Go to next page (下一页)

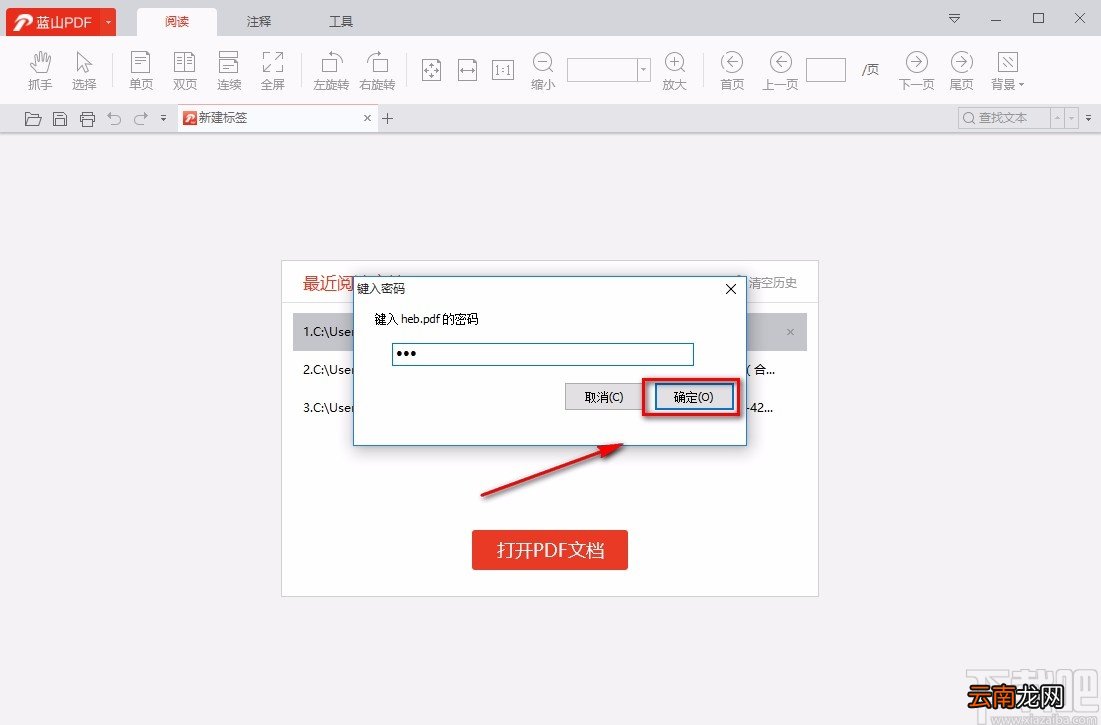[x=916, y=70]
